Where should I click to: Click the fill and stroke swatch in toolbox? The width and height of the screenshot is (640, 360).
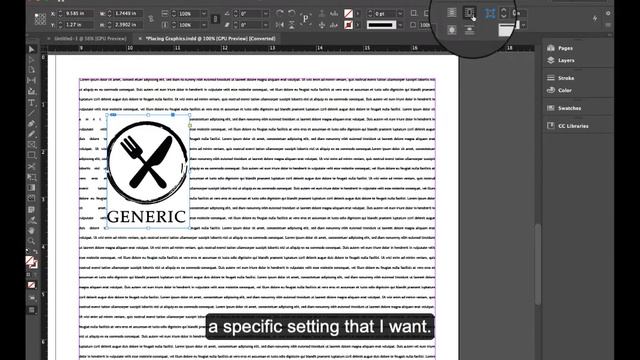click(31, 262)
